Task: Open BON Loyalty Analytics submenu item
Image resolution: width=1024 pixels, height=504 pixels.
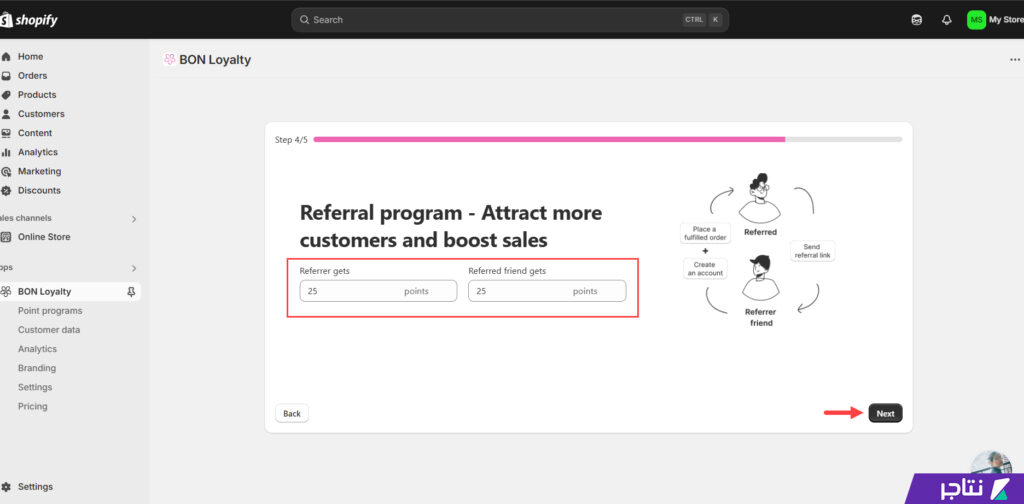Action: pos(37,349)
